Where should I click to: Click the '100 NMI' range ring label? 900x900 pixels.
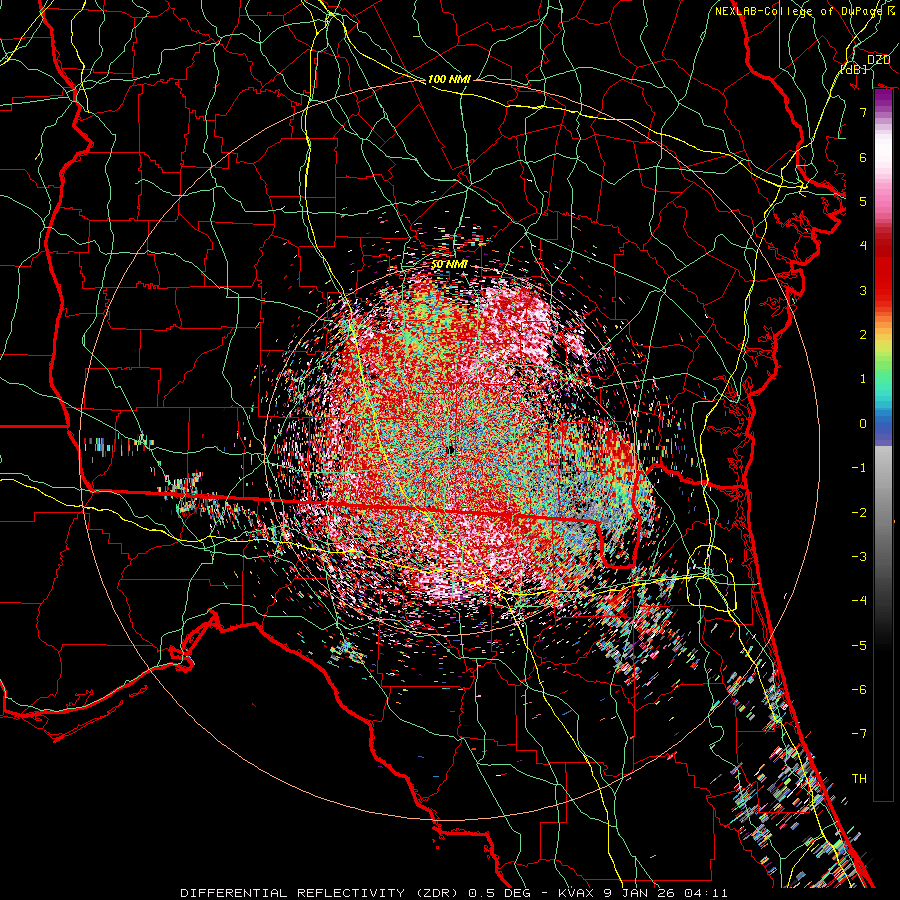[449, 79]
